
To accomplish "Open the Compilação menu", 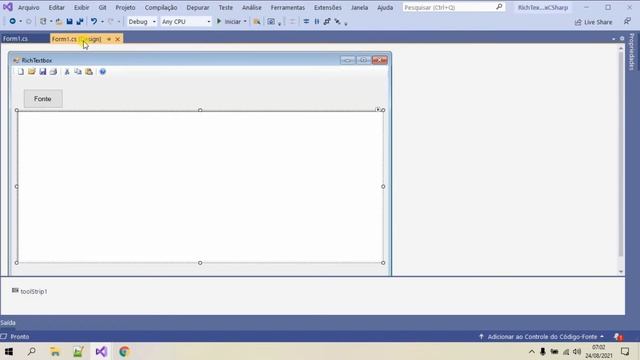I will tap(161, 7).
